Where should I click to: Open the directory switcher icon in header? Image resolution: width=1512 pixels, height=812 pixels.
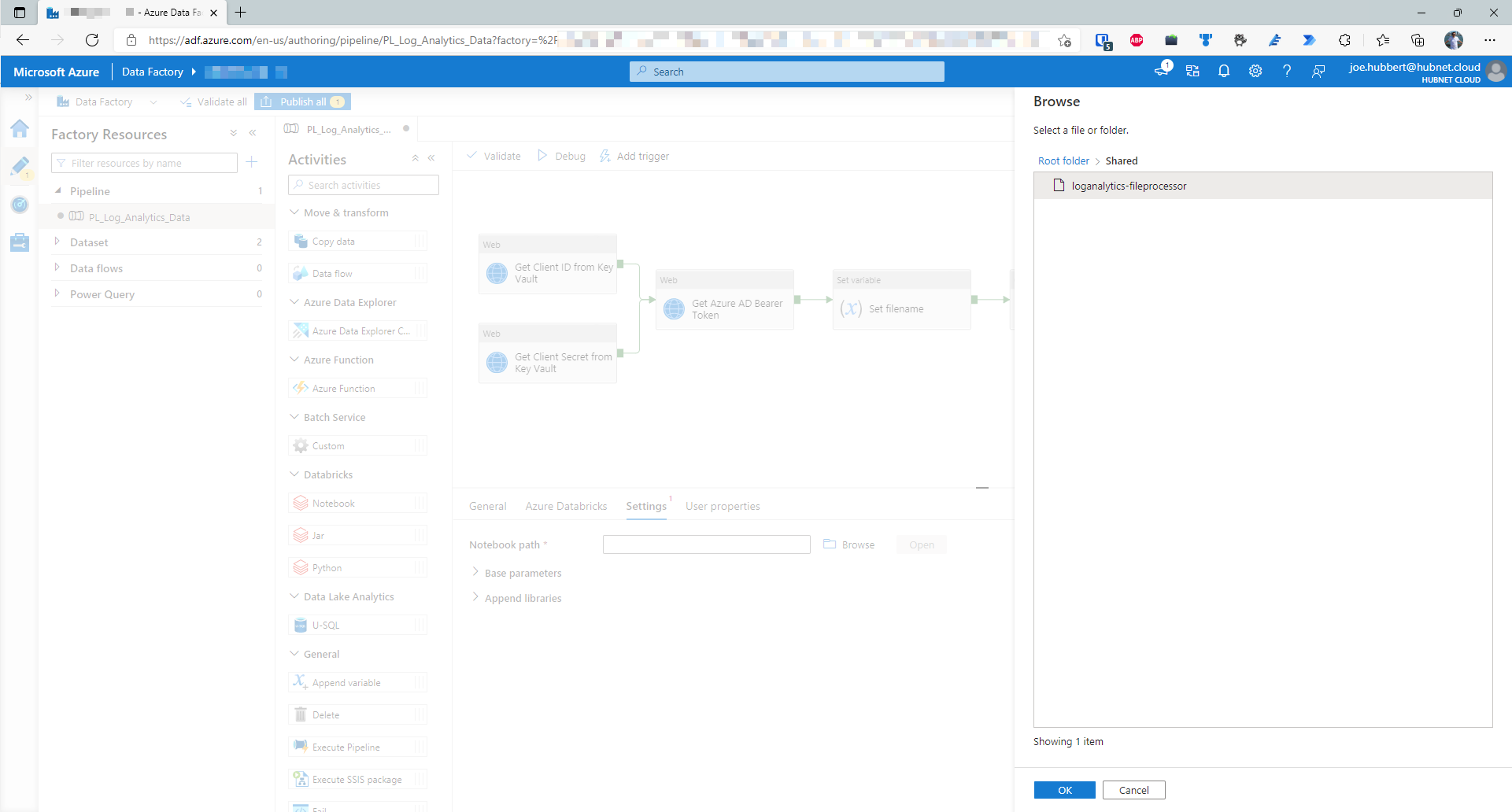click(1192, 72)
